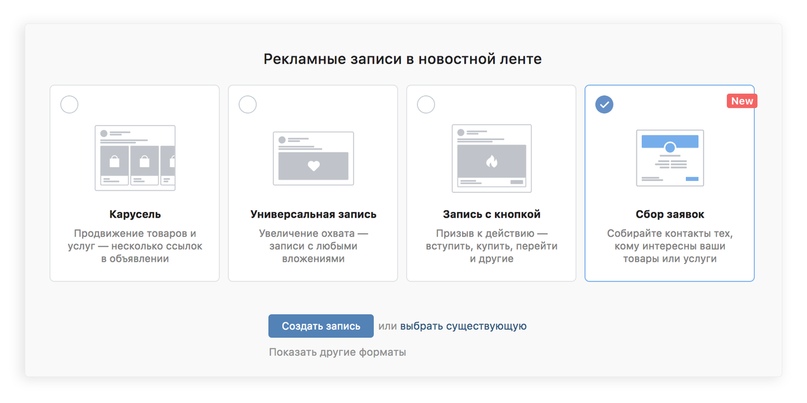Expand Показать другие форматы
Screen dimensions: 807x403
coord(337,352)
